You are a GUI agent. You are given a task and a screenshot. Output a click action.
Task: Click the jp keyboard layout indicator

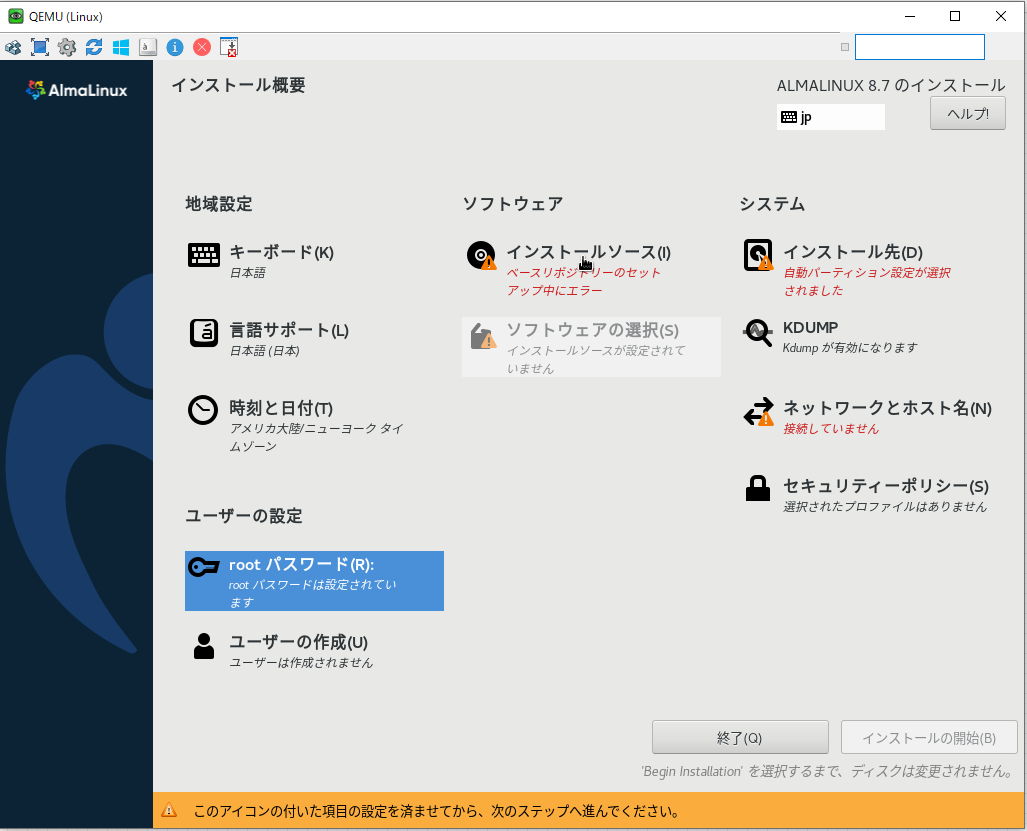831,117
